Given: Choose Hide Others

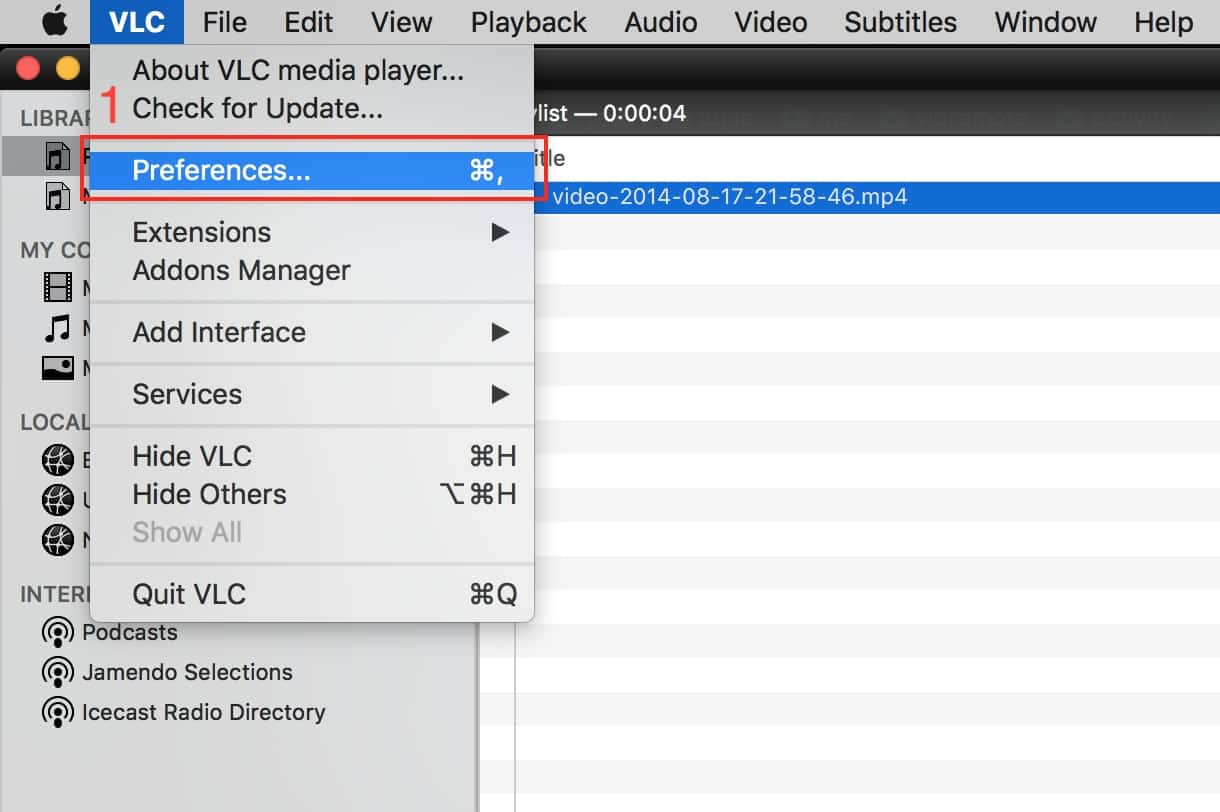Looking at the screenshot, I should [x=312, y=495].
